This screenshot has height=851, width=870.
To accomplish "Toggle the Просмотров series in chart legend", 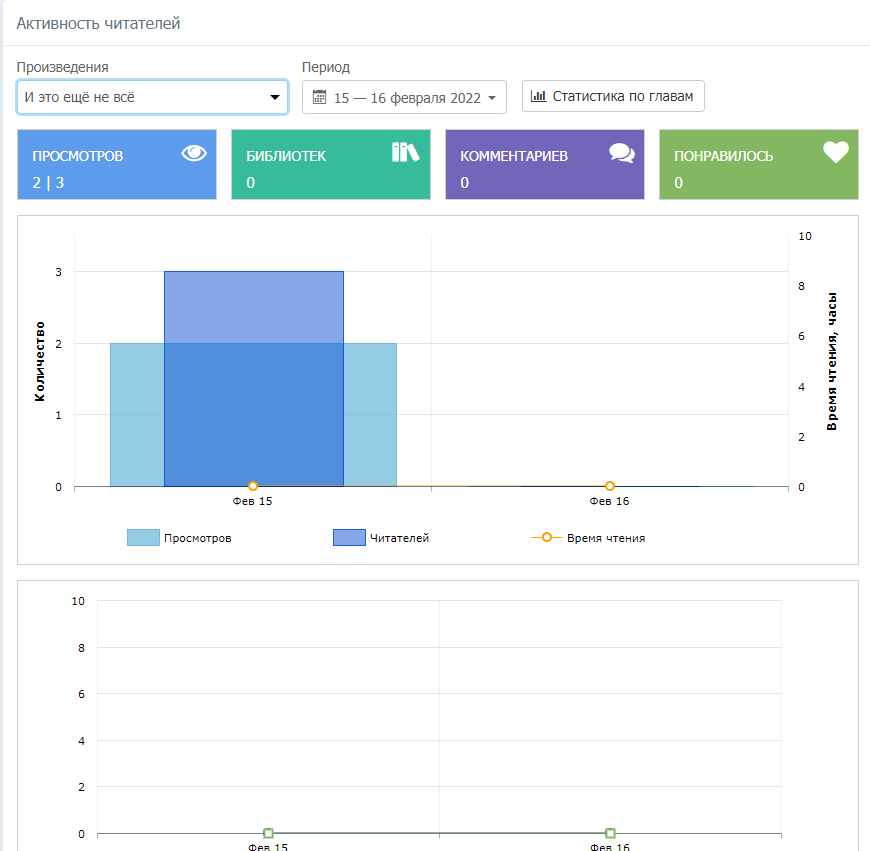I will coord(197,538).
